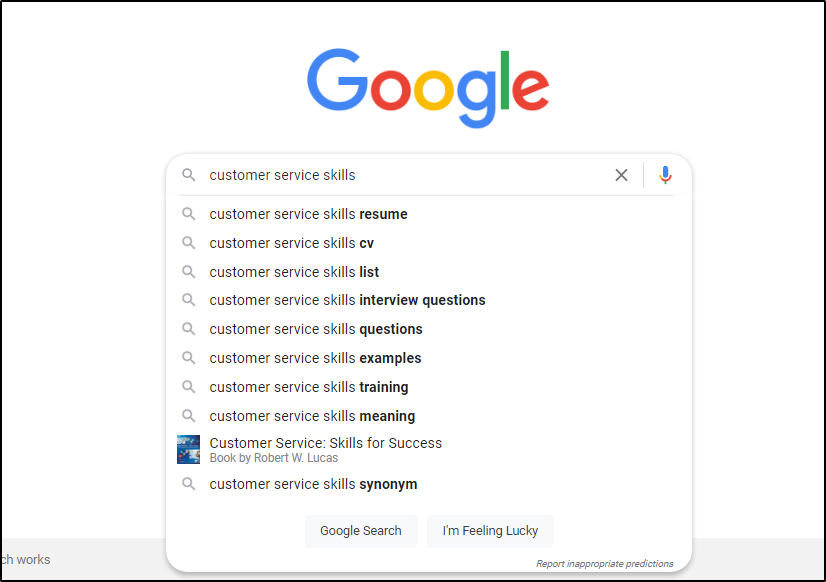Choose 'customer service skills list' suggestion
Image resolution: width=826 pixels, height=582 pixels.
coord(294,272)
